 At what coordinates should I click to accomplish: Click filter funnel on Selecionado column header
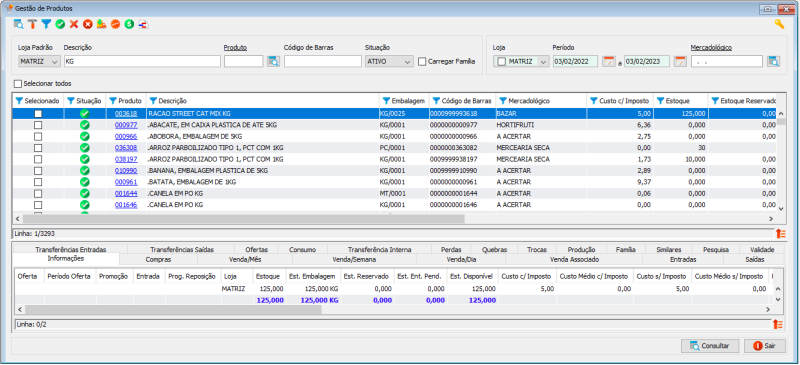[19, 101]
